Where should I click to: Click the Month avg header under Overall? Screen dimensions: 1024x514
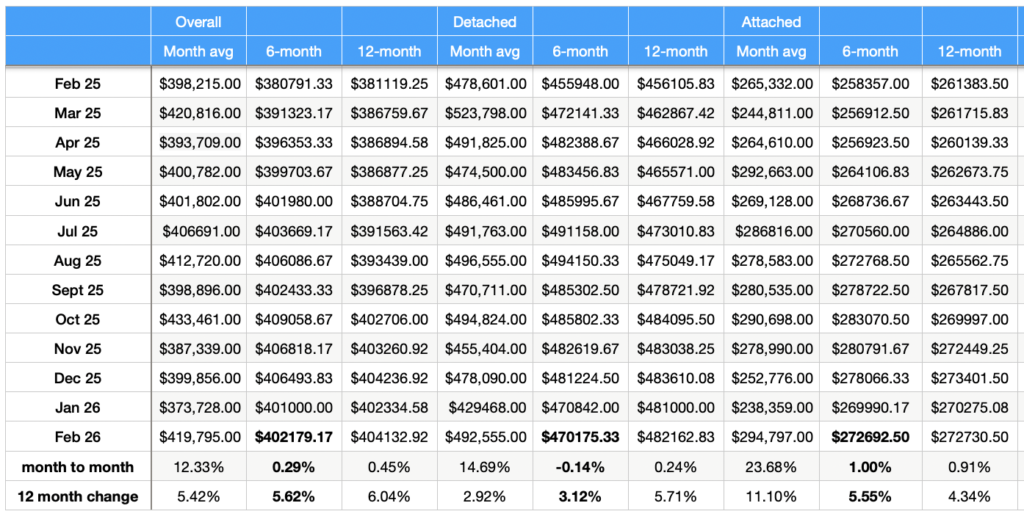coord(198,52)
